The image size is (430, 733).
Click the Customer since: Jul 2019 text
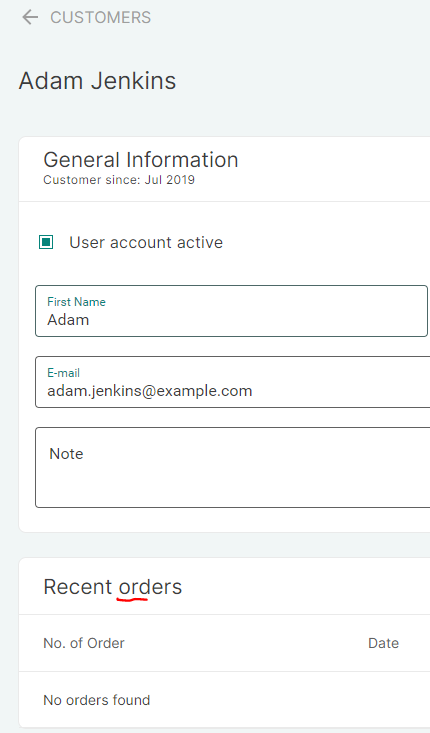coord(119,180)
